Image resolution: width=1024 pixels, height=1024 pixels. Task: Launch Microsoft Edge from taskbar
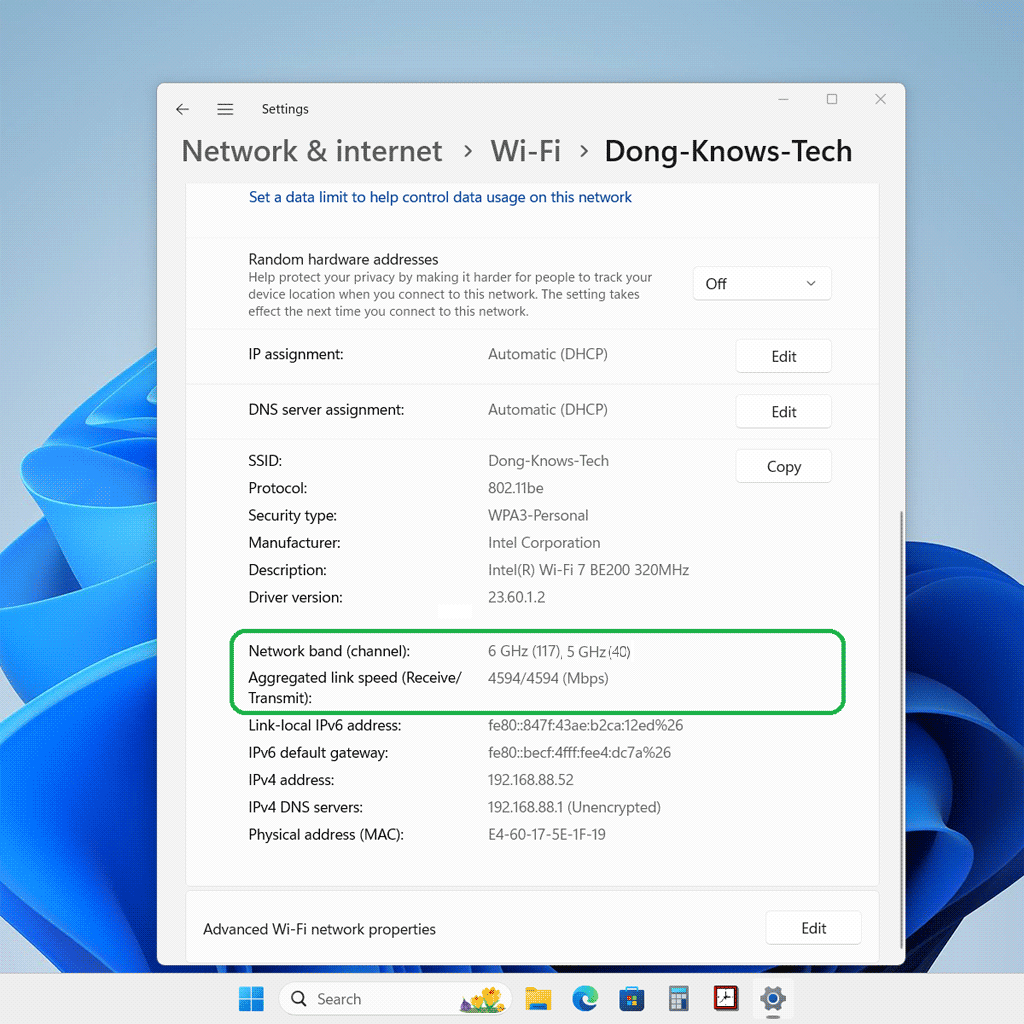(585, 999)
